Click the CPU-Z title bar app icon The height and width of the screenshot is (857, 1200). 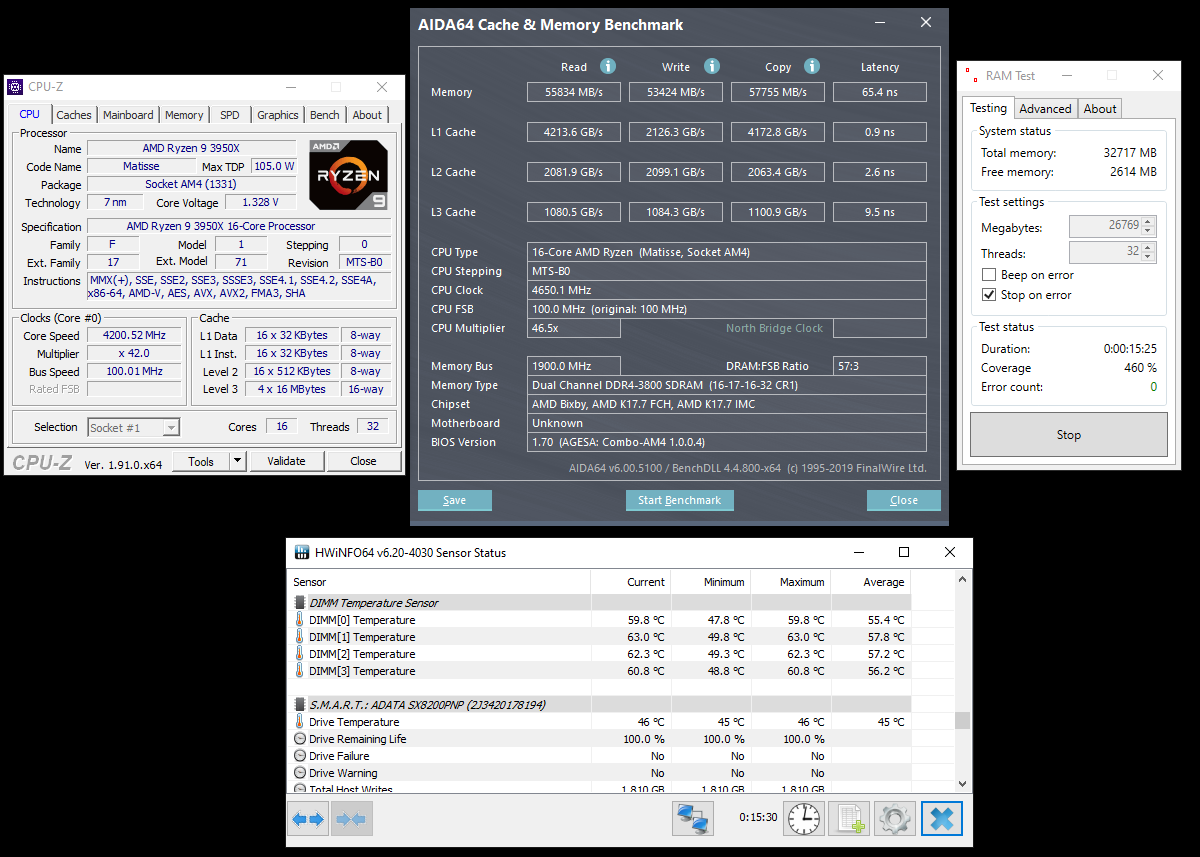tap(16, 87)
